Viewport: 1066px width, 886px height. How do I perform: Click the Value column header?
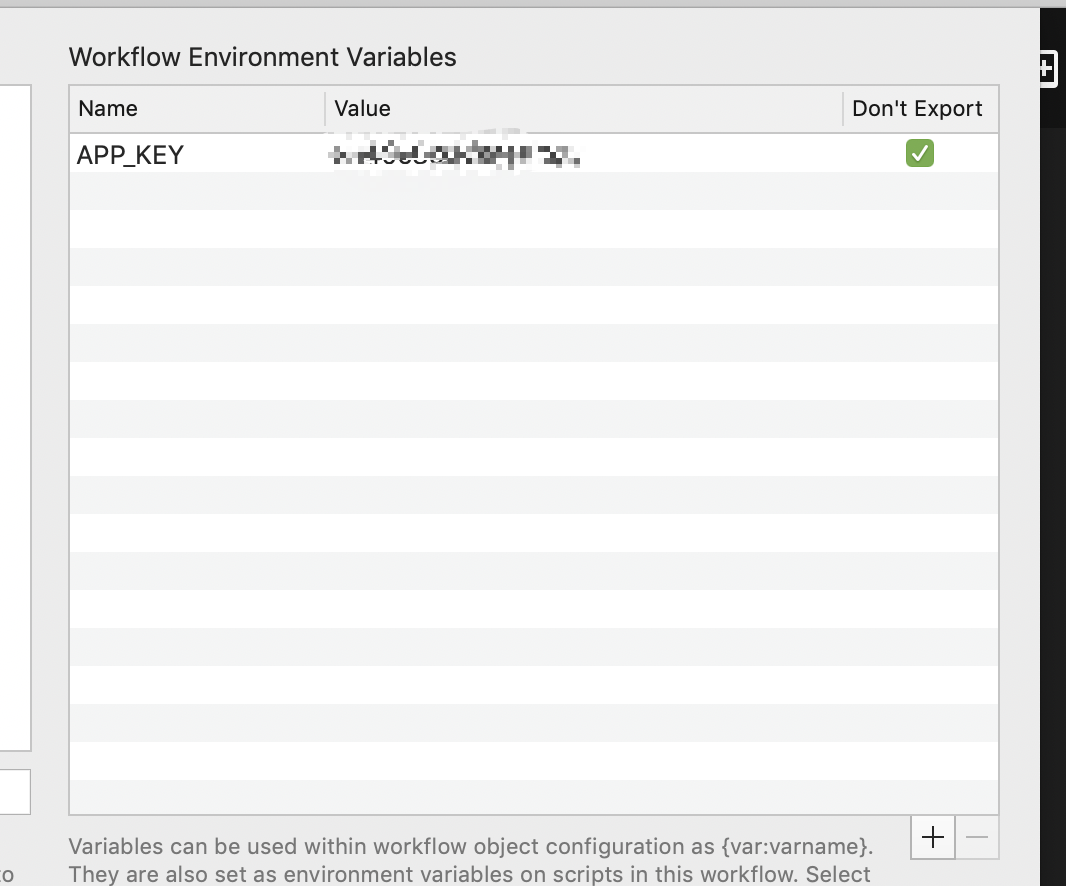362,108
